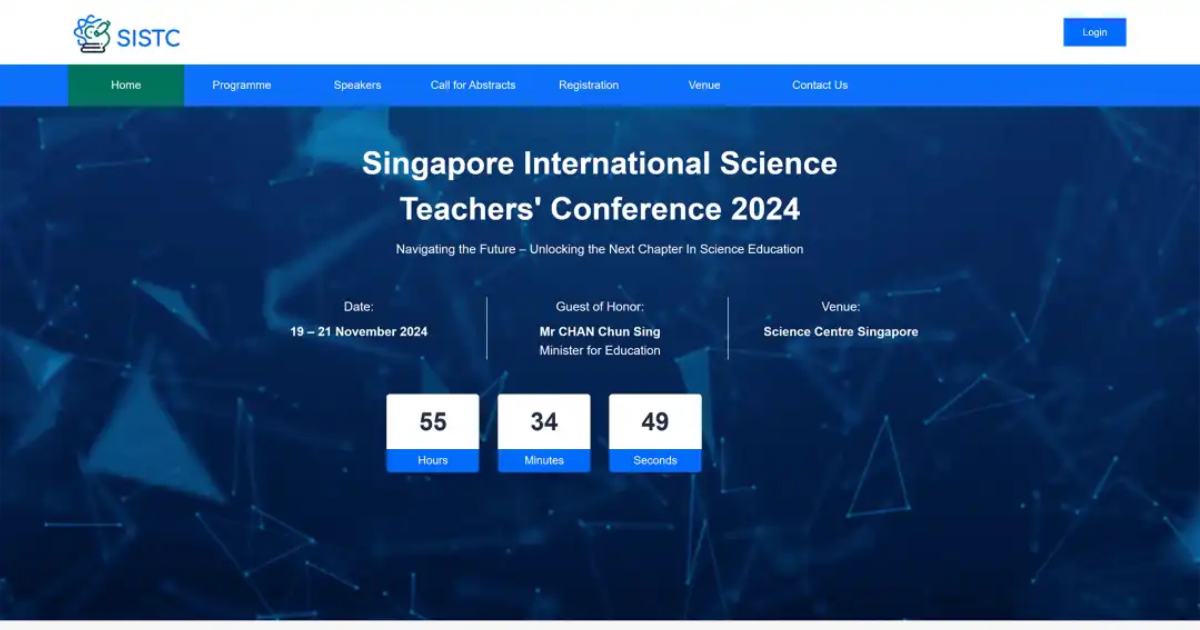Open the Programme menu item
Screen dimensions: 1200x630
(x=241, y=85)
